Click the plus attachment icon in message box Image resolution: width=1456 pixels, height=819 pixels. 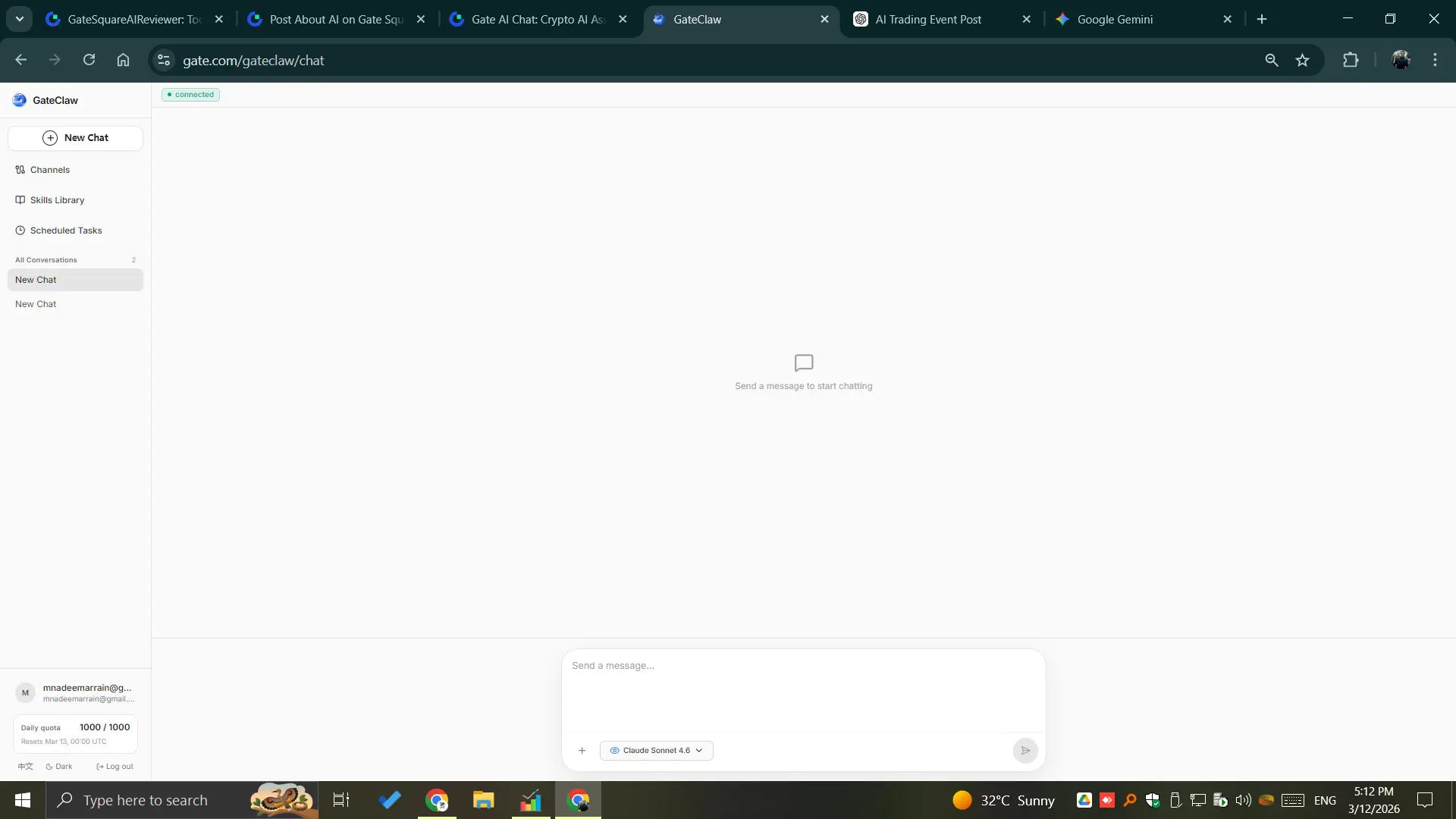tap(582, 751)
